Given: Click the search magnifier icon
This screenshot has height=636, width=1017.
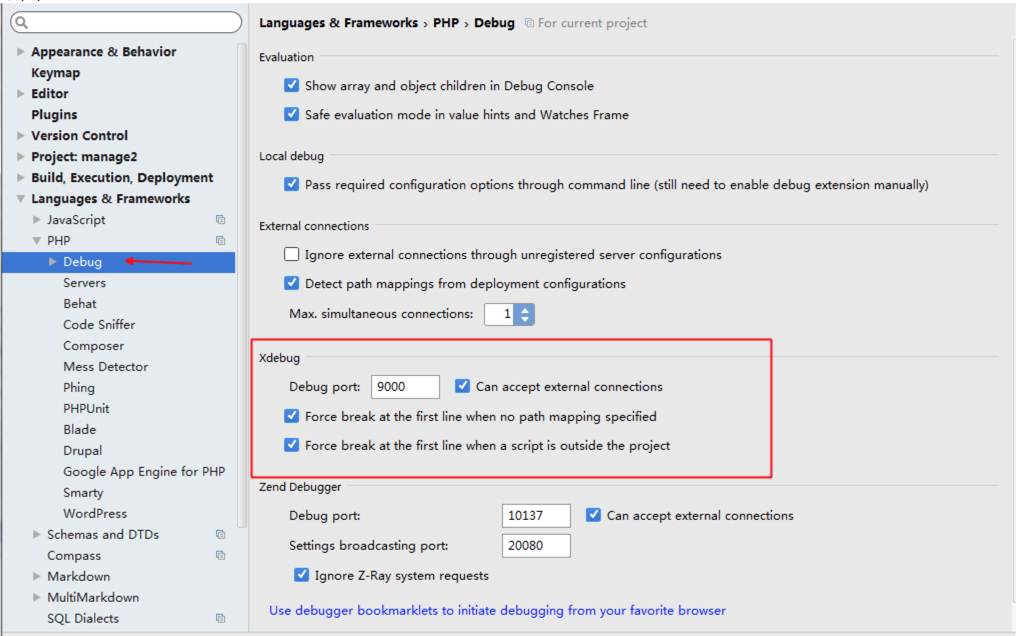Looking at the screenshot, I should [22, 22].
